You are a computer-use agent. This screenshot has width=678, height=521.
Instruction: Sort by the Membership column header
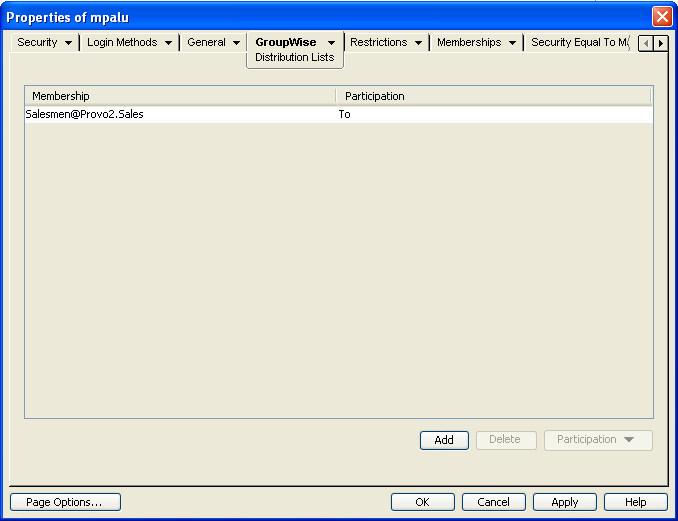pyautogui.click(x=180, y=96)
